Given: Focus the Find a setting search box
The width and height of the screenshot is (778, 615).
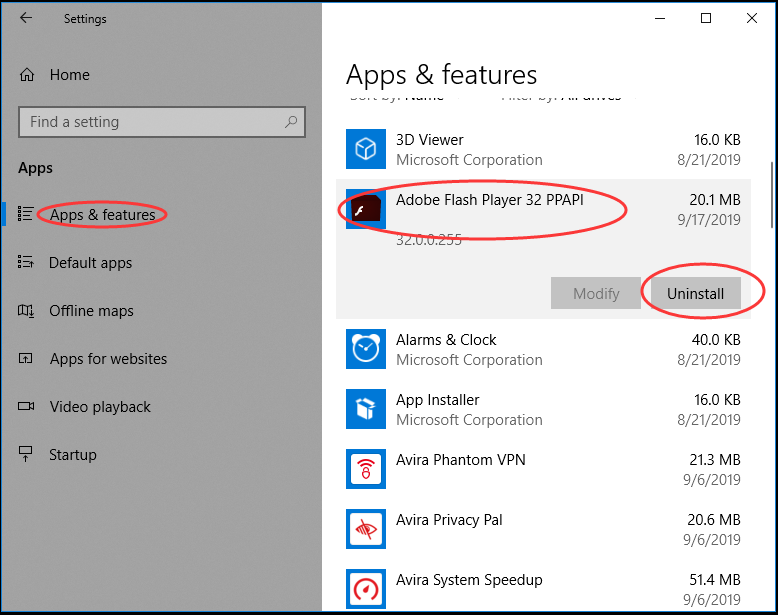Looking at the screenshot, I should 162,122.
